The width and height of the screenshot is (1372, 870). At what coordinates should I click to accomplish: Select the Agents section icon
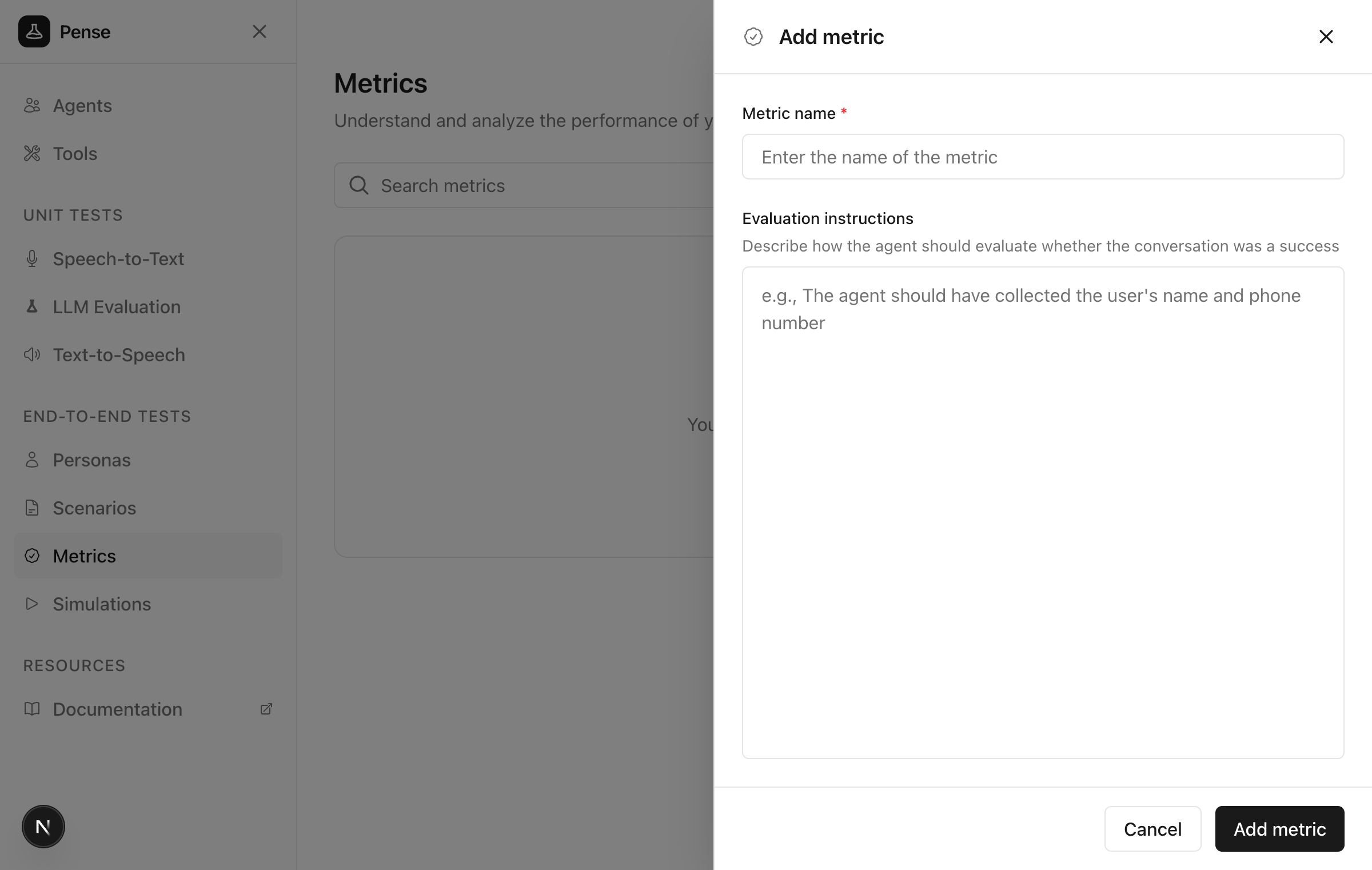[x=32, y=105]
